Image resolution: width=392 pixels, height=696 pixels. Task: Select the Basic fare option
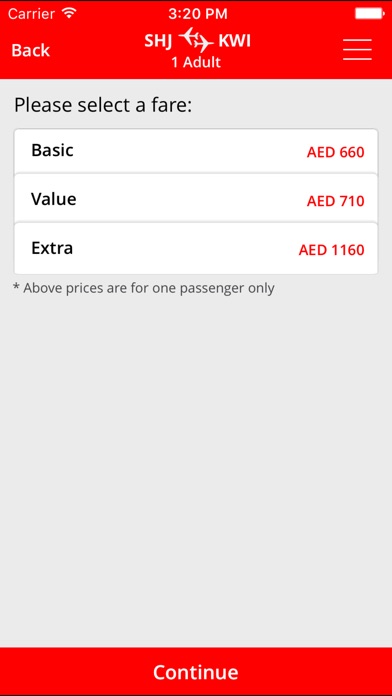pos(196,151)
